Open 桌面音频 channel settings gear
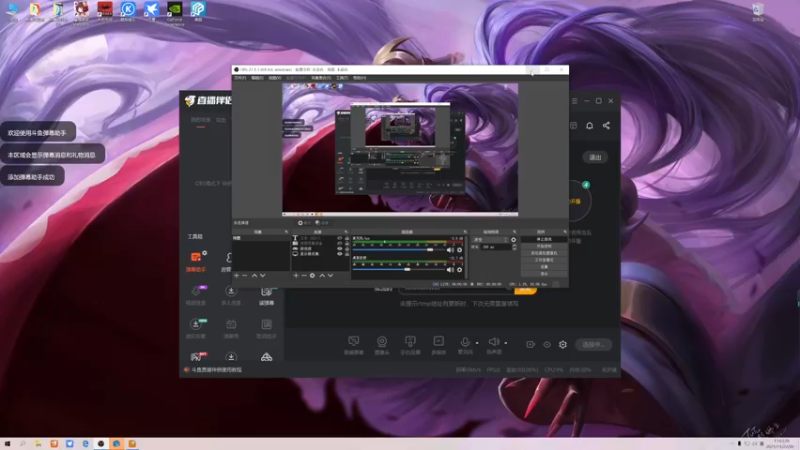 point(459,269)
